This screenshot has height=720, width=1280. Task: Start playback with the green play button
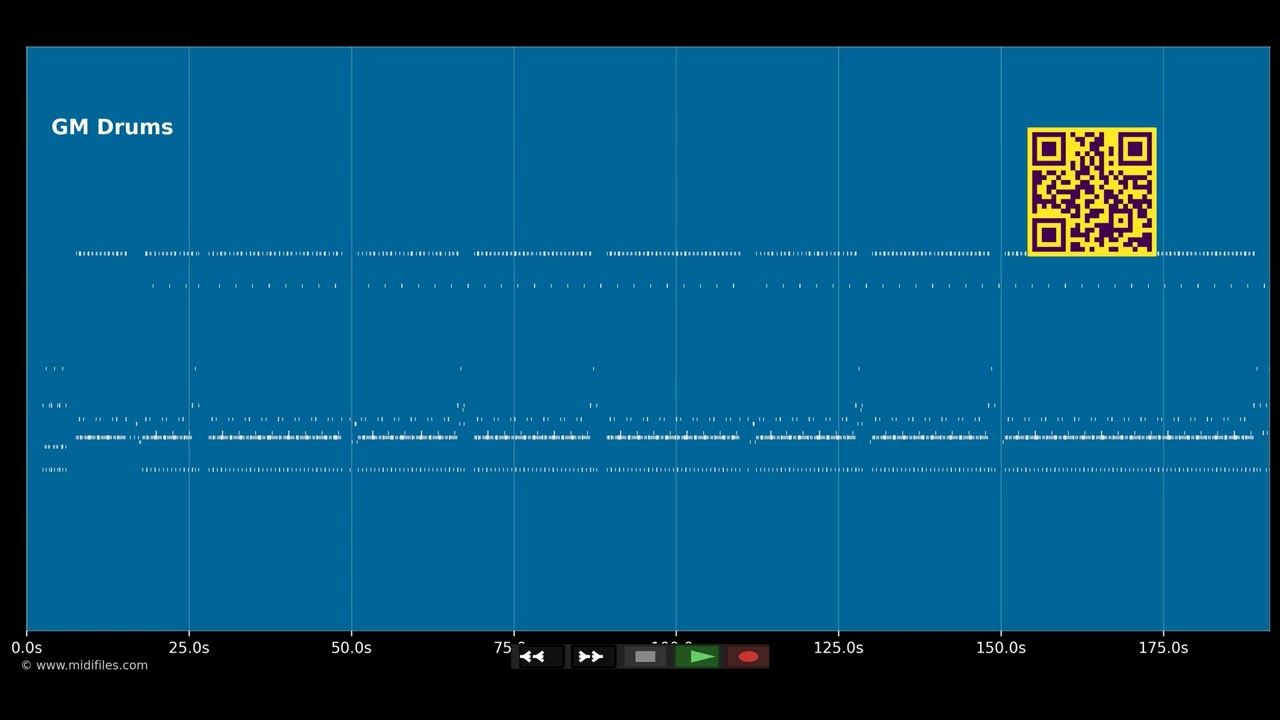point(698,657)
